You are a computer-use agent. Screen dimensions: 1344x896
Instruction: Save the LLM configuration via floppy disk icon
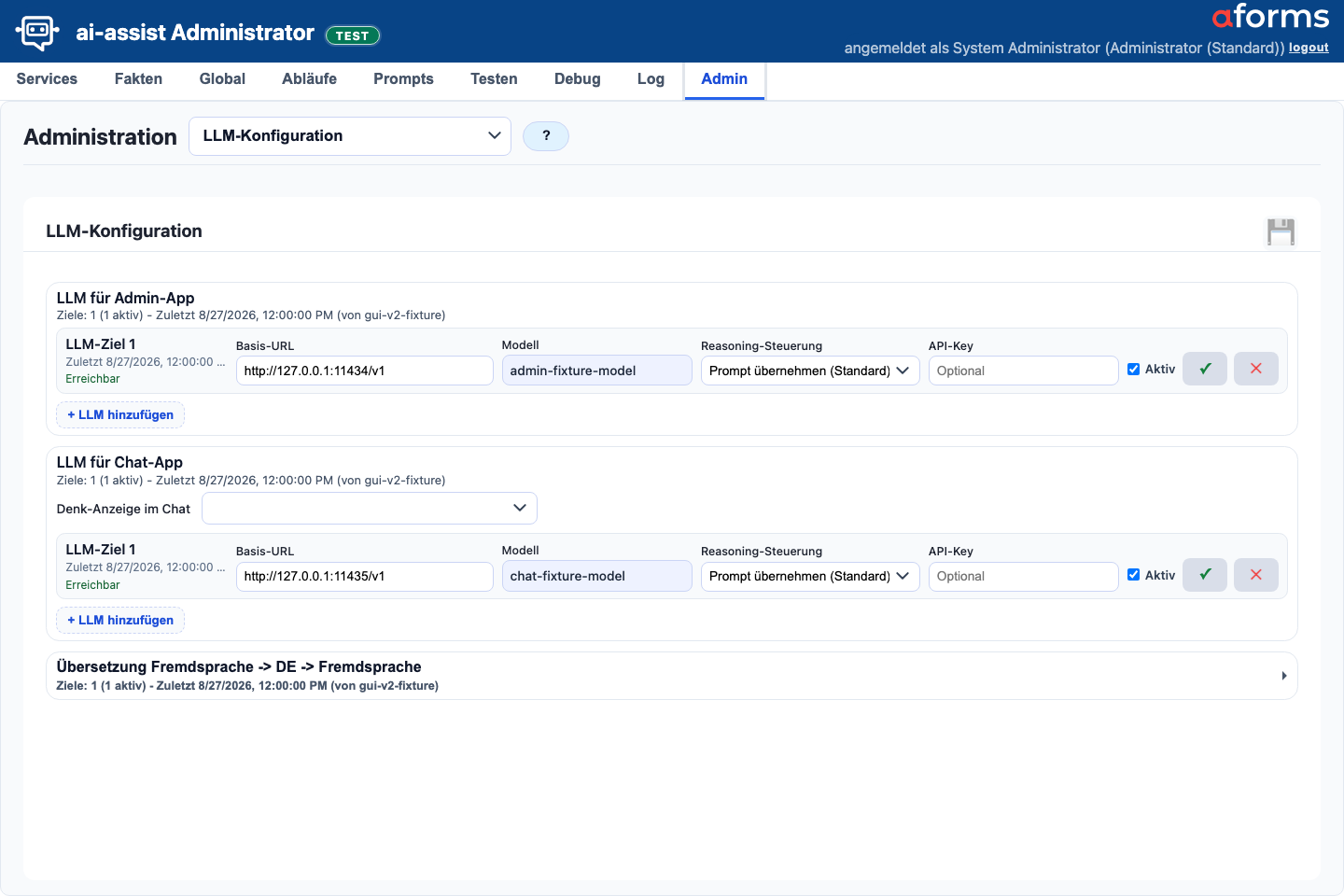pyautogui.click(x=1281, y=231)
